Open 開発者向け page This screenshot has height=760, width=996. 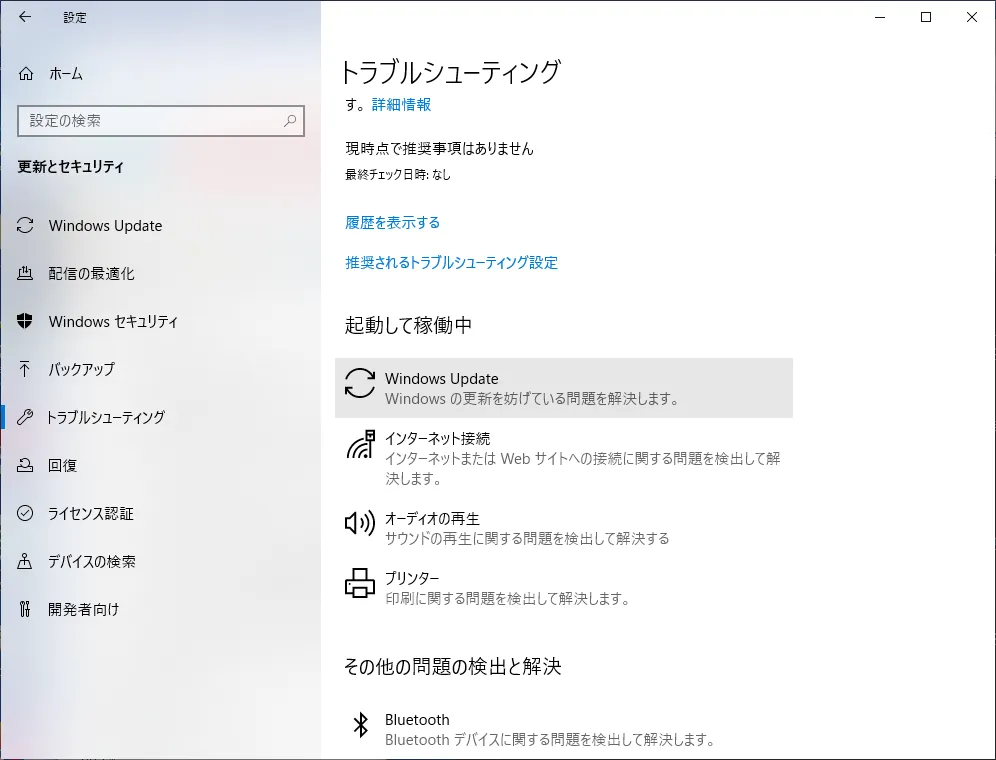[84, 609]
